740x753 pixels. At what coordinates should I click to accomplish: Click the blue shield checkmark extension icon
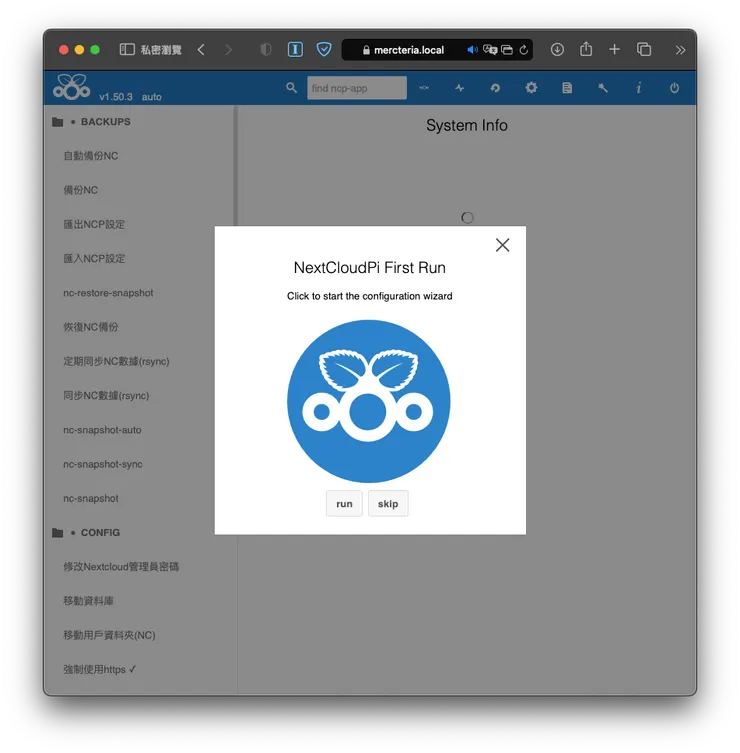pos(324,49)
